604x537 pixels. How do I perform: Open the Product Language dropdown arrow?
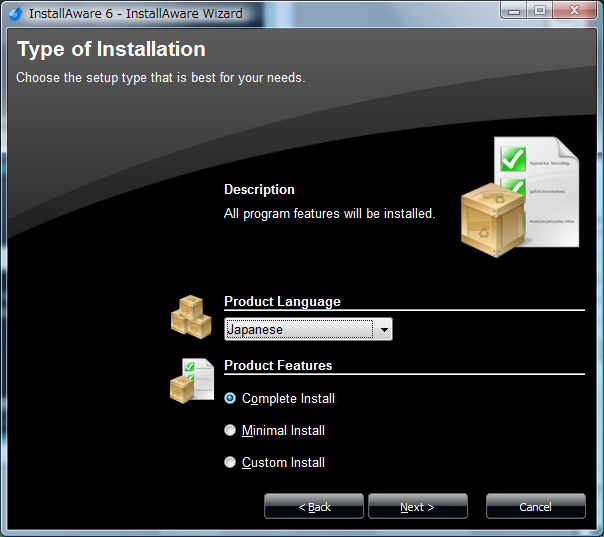click(384, 329)
